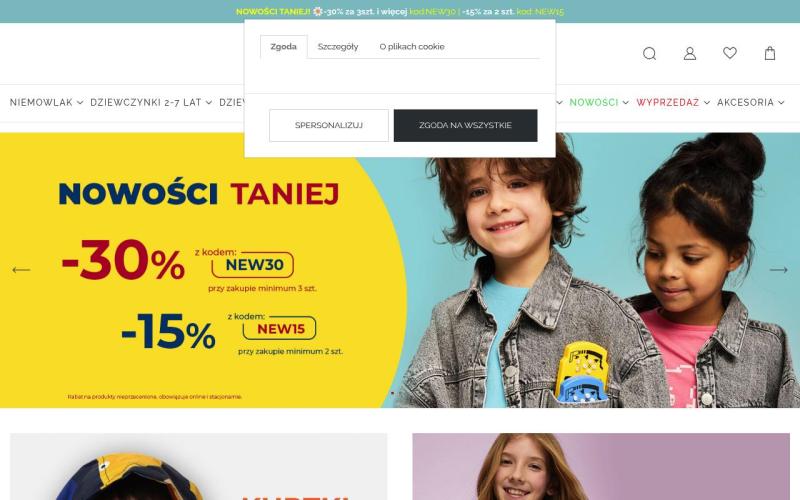The height and width of the screenshot is (500, 800).
Task: Expand the WYPRZEDAŻ menu dropdown
Action: pos(673,103)
